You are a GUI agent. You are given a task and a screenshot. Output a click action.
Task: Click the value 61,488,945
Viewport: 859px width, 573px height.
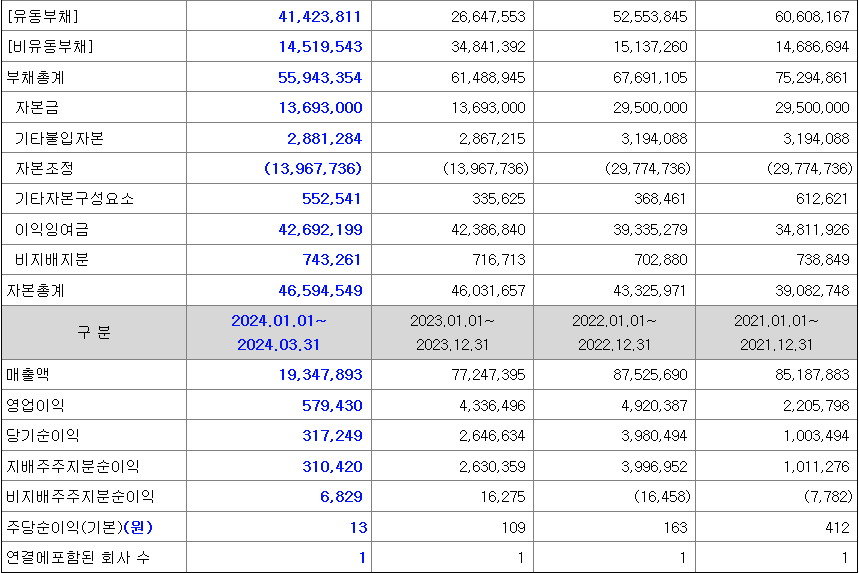click(x=488, y=77)
